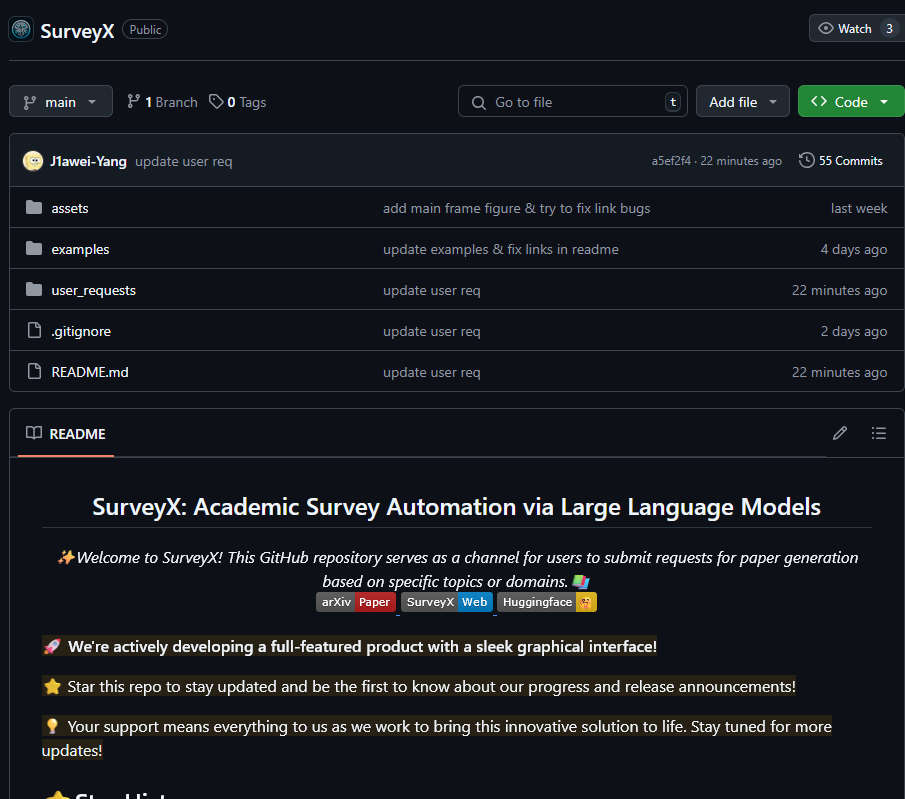Click the watch count 3 badge
This screenshot has width=905, height=799.
point(889,28)
